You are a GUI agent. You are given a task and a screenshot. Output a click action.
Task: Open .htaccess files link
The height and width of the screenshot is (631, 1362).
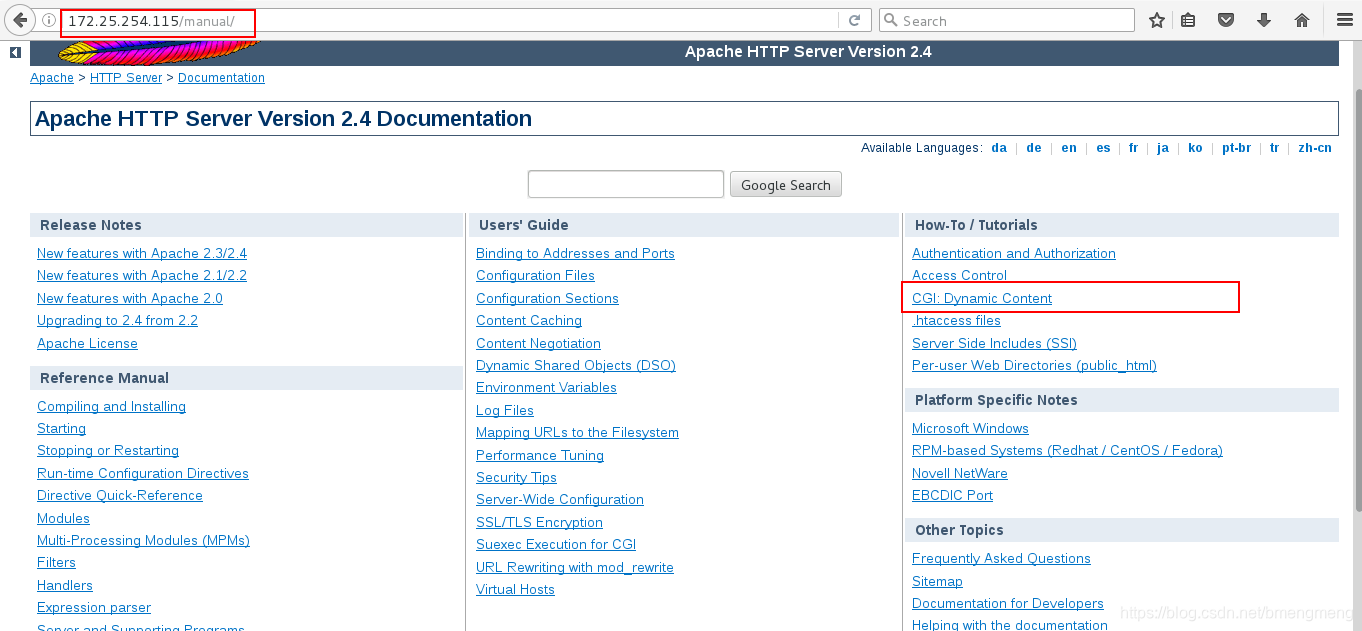[x=956, y=320]
